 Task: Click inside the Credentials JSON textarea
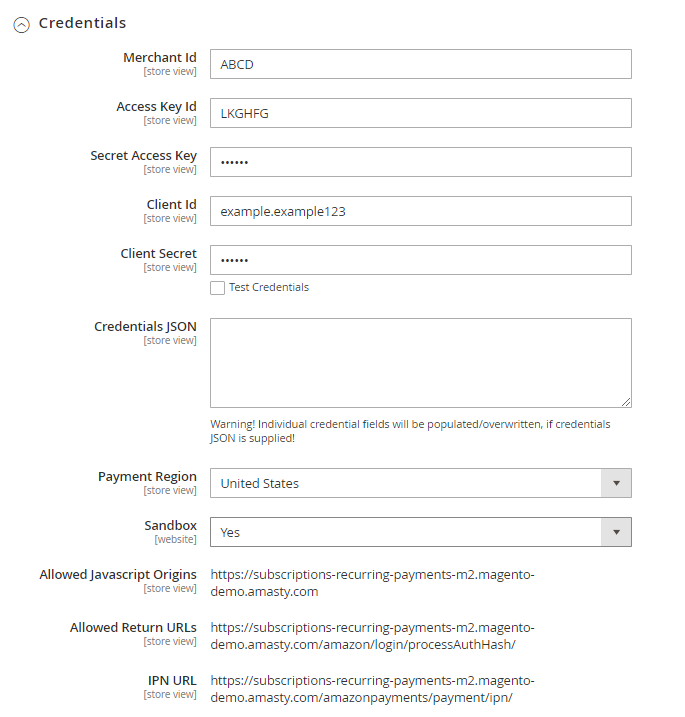click(420, 362)
